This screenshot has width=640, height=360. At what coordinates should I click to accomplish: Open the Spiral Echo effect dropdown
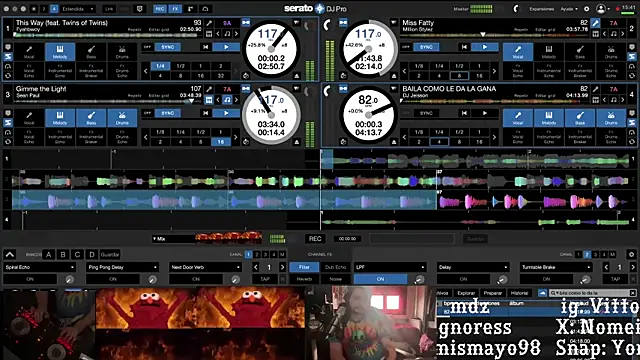[40, 267]
